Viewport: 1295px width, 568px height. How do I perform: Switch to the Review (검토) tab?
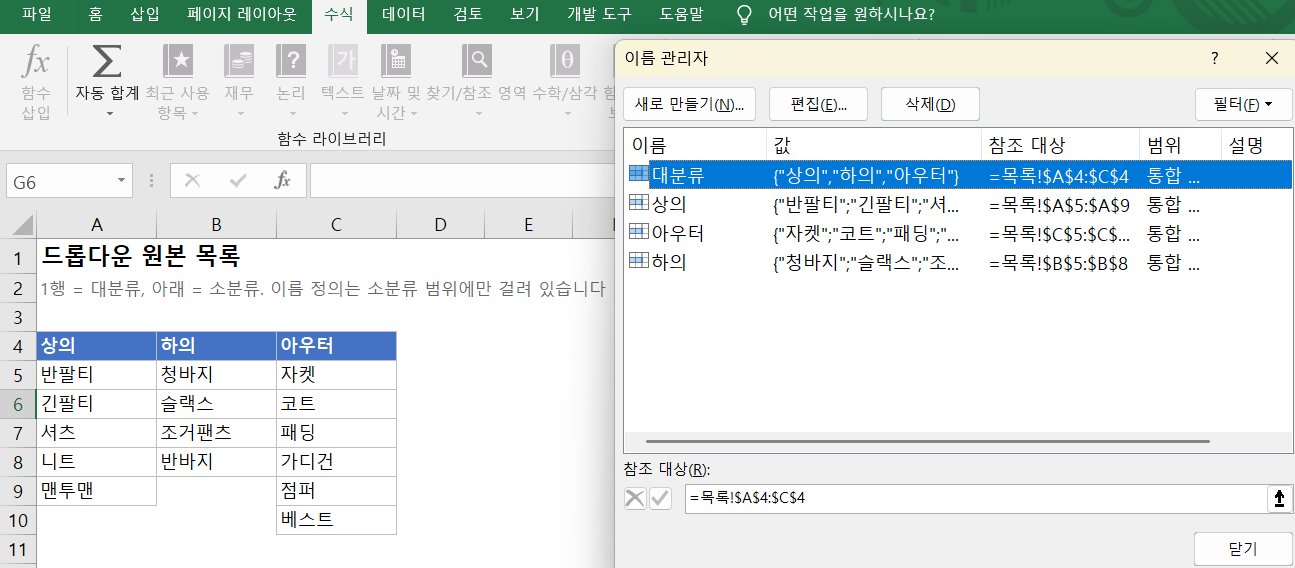468,14
